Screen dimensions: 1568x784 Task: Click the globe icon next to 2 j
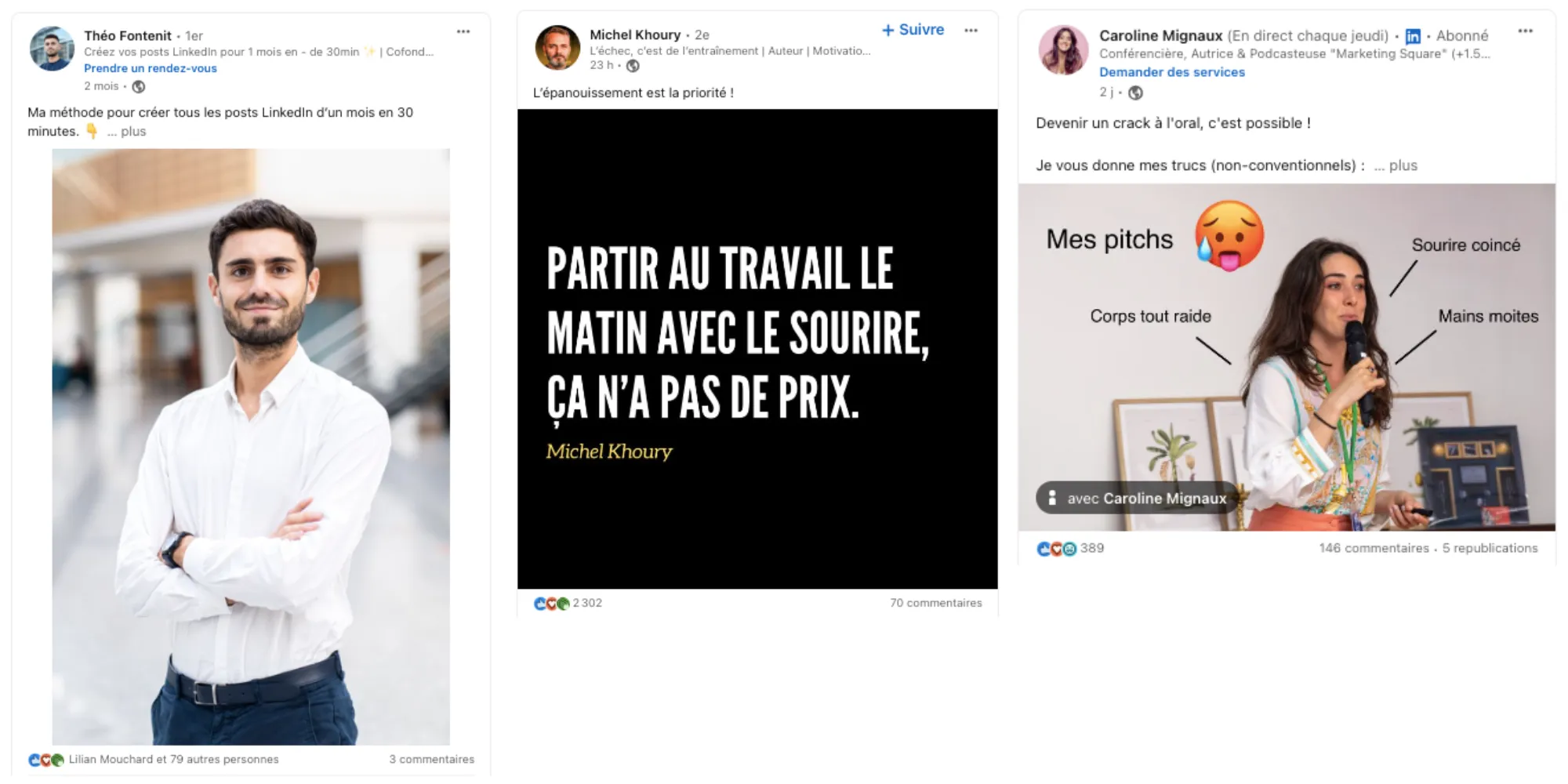pos(1135,93)
